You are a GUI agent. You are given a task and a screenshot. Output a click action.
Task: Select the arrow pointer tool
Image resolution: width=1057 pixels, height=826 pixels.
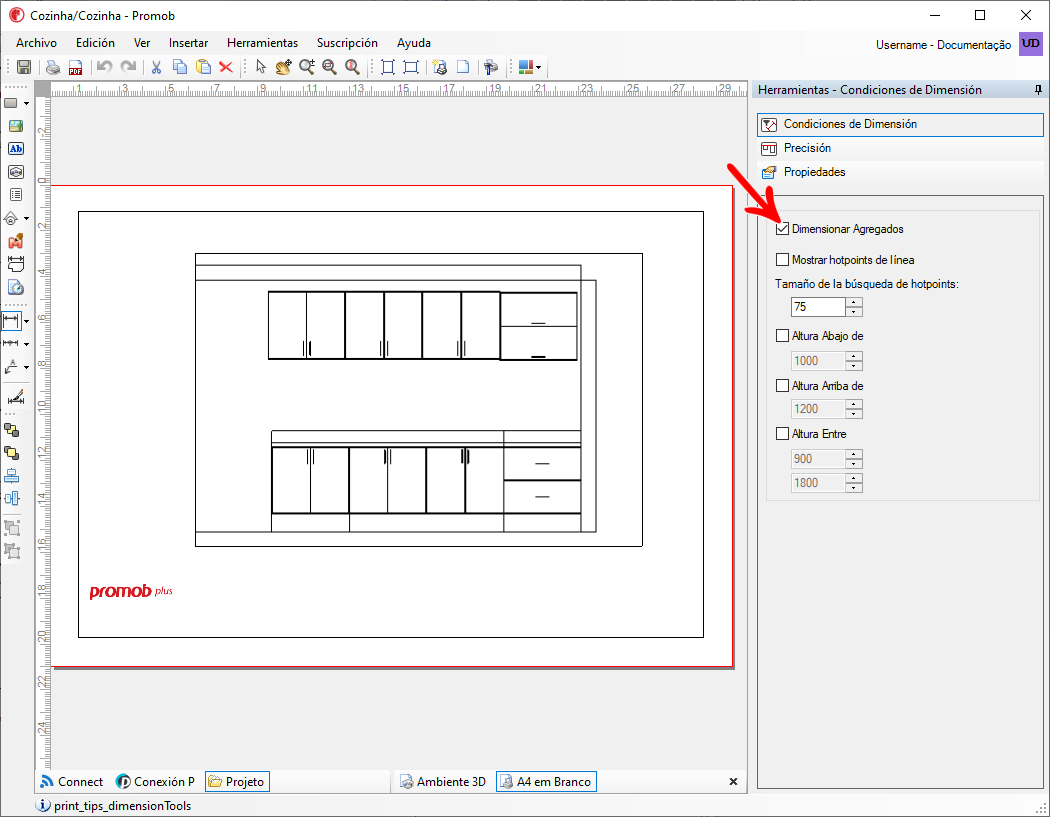261,67
